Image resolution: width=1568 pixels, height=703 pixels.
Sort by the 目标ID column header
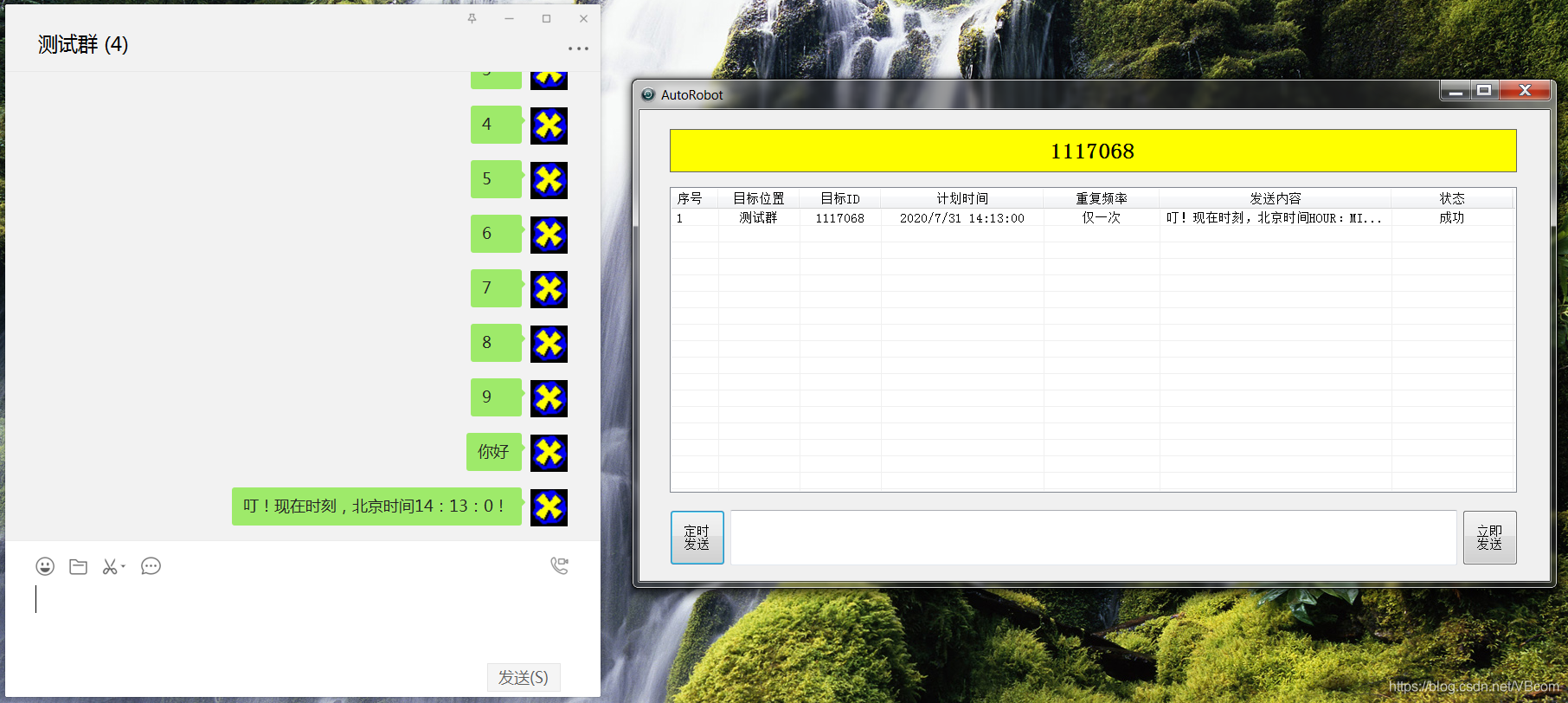[x=840, y=198]
